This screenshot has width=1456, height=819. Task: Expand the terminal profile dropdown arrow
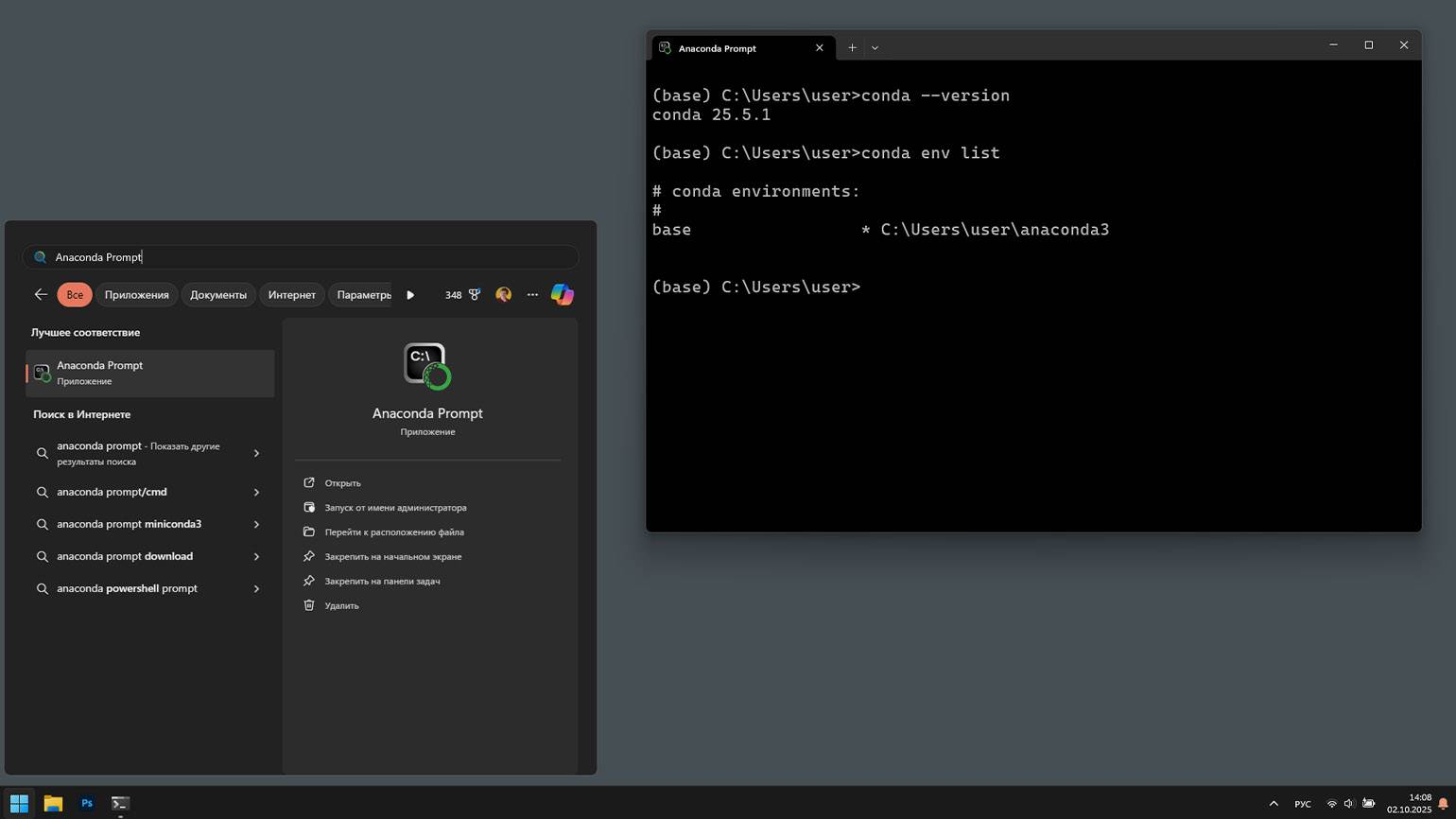pos(875,47)
